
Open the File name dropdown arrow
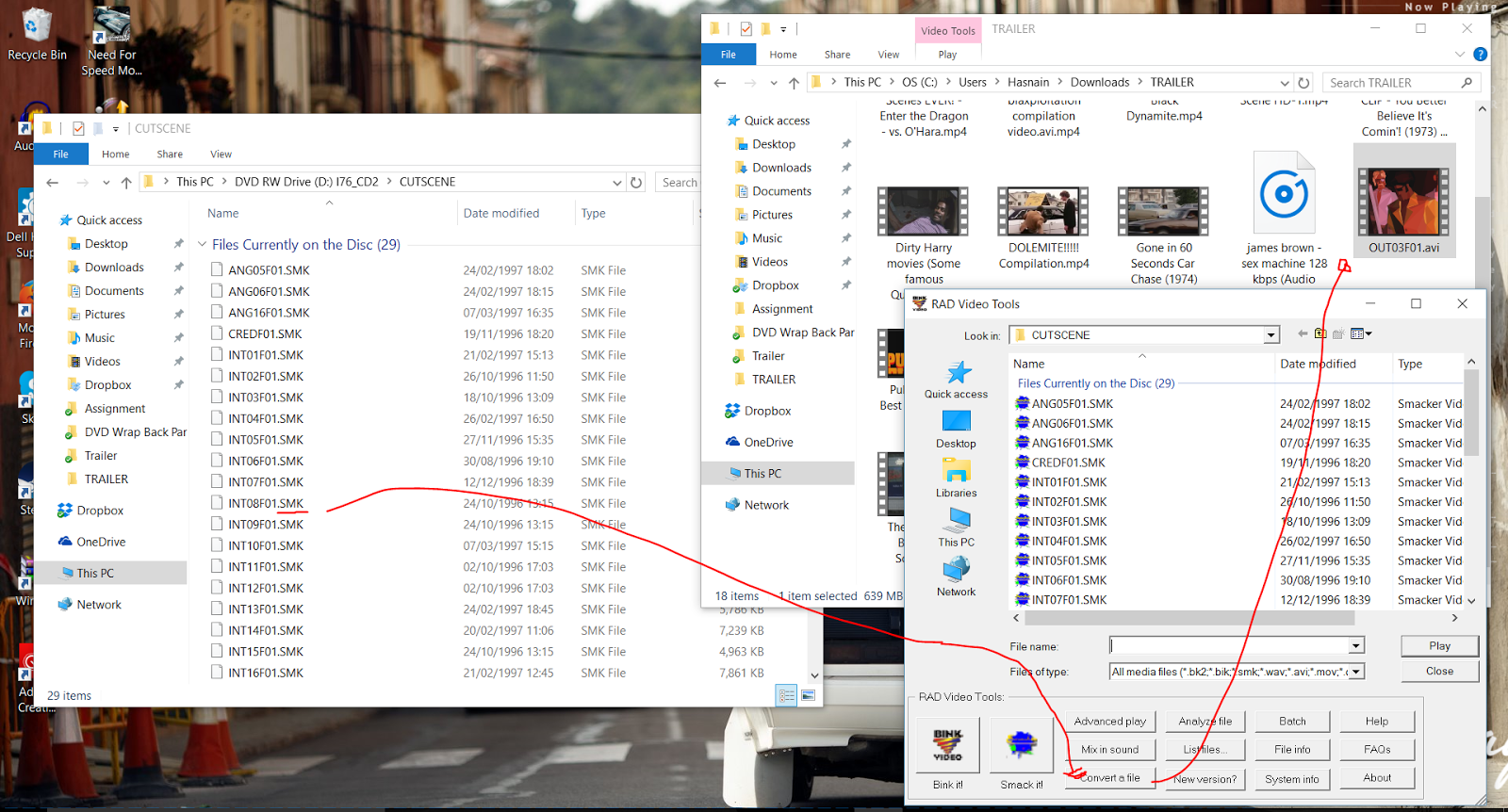1356,646
